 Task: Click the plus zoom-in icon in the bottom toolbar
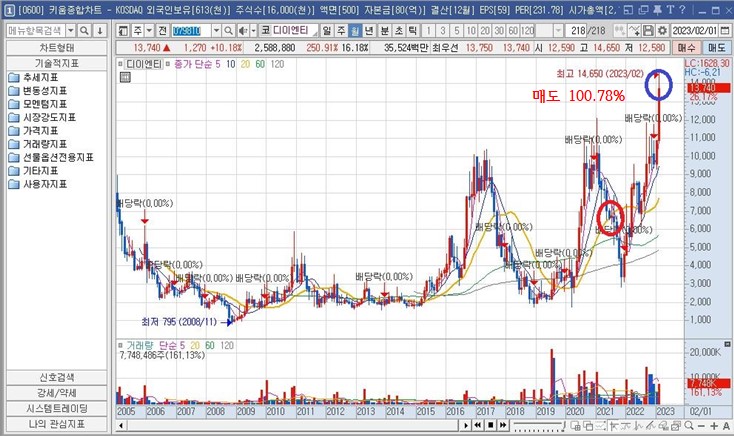714,425
